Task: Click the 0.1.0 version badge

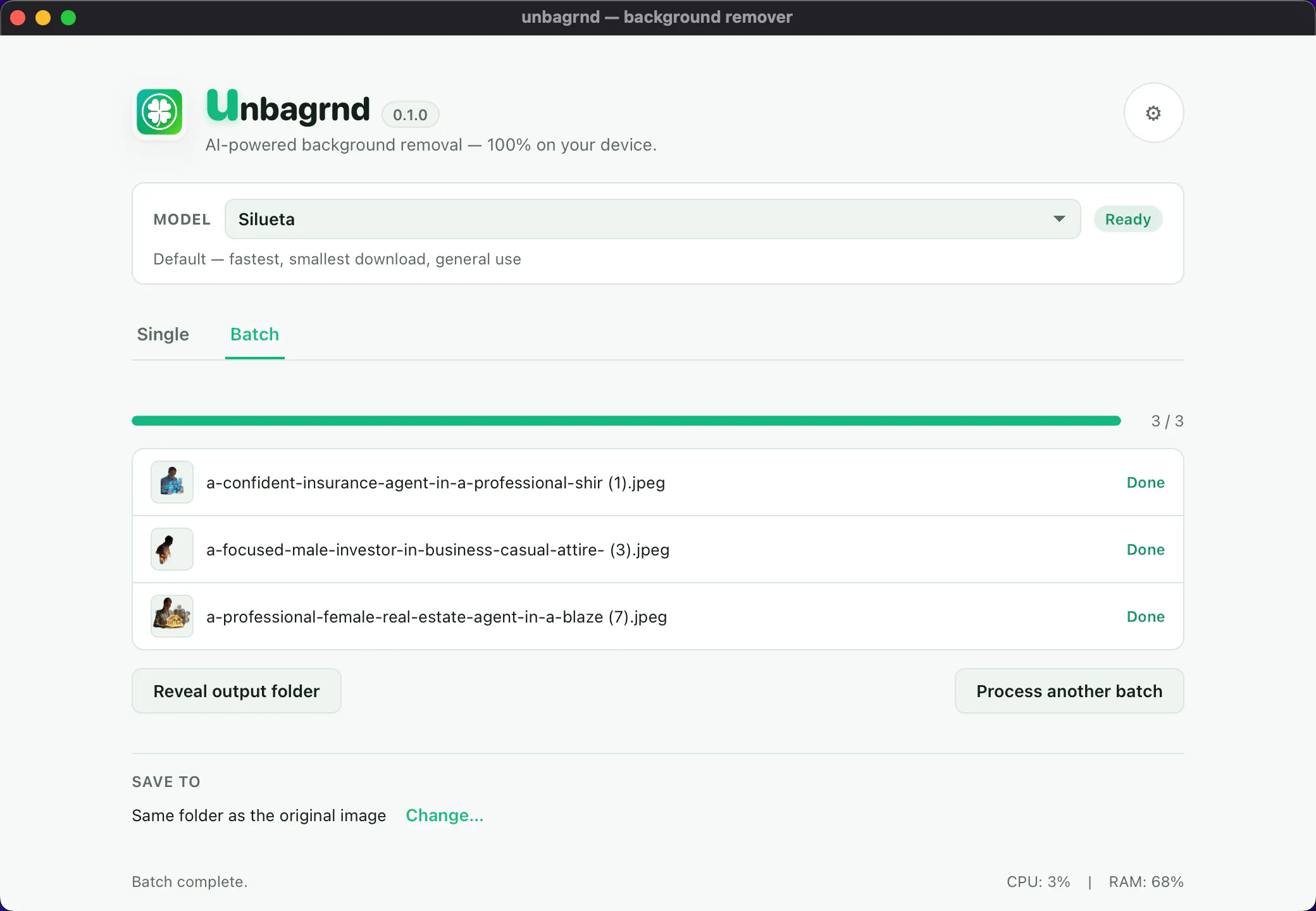Action: tap(410, 115)
